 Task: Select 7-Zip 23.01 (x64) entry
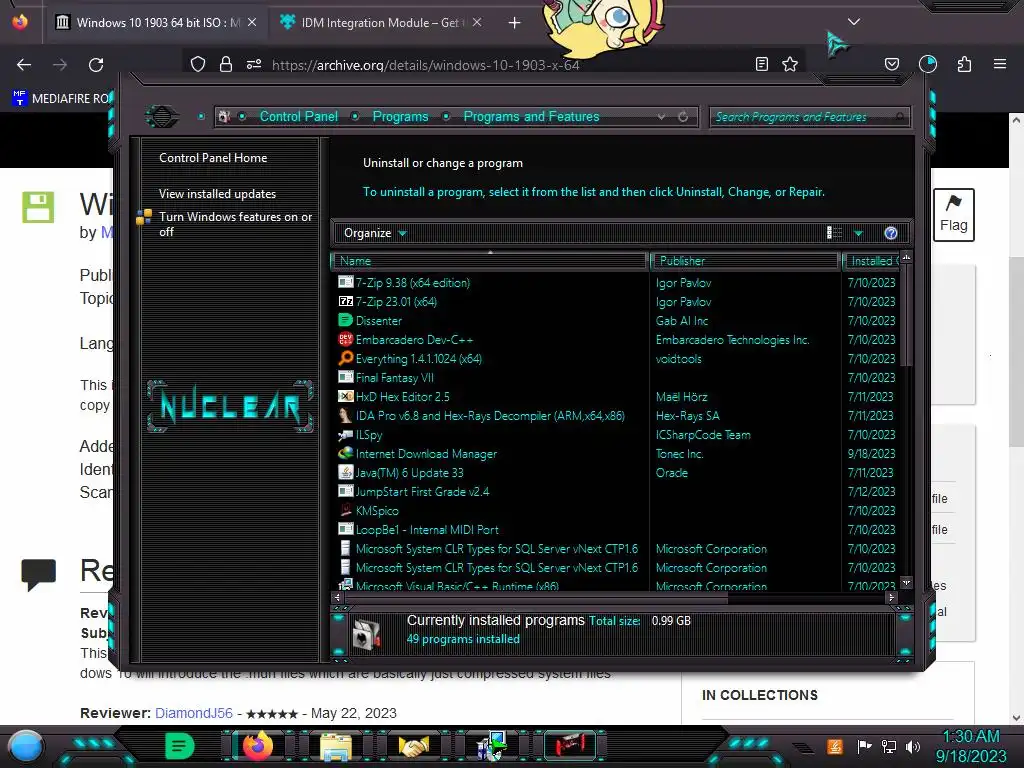click(396, 302)
